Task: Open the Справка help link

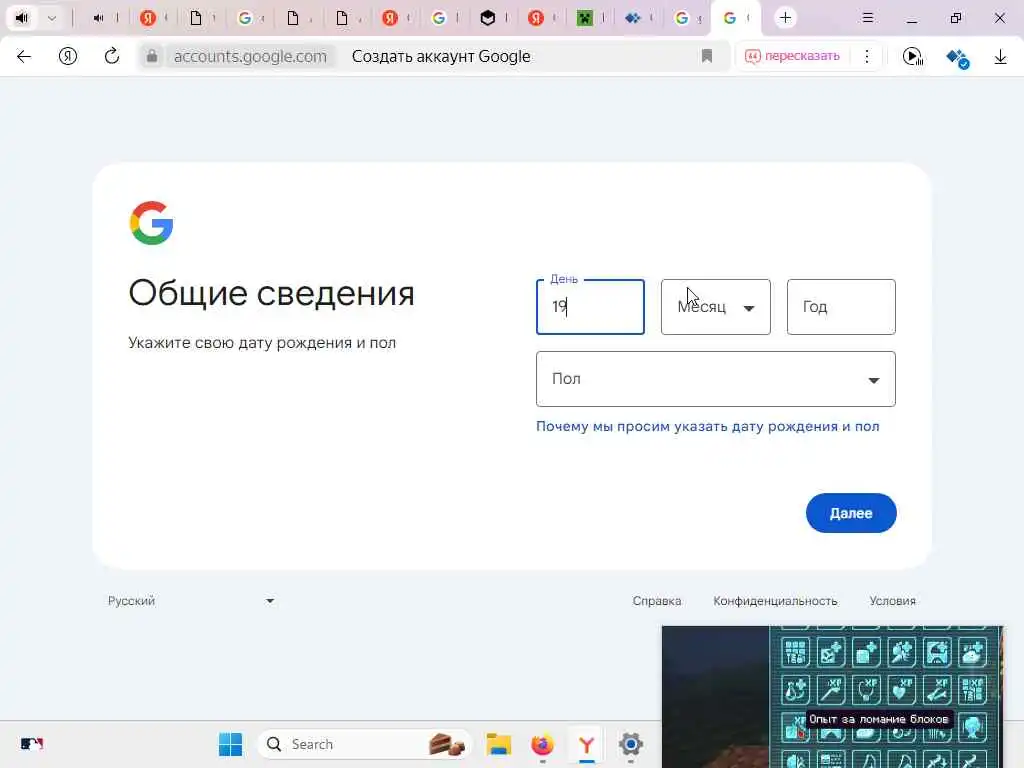Action: coord(656,601)
